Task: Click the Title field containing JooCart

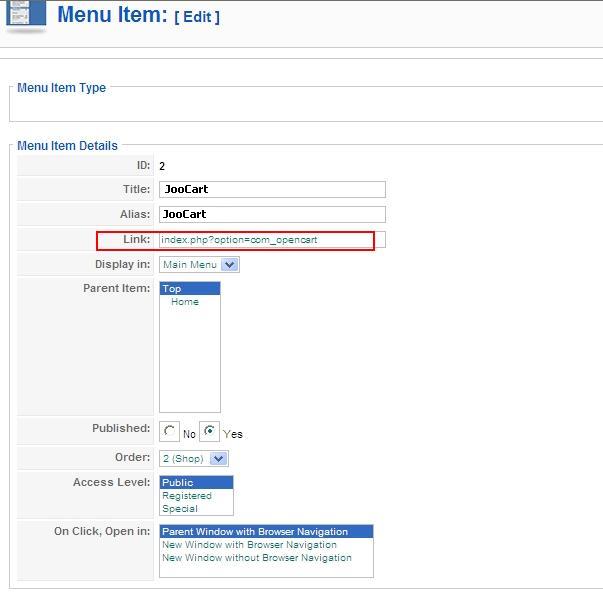Action: pyautogui.click(x=272, y=189)
